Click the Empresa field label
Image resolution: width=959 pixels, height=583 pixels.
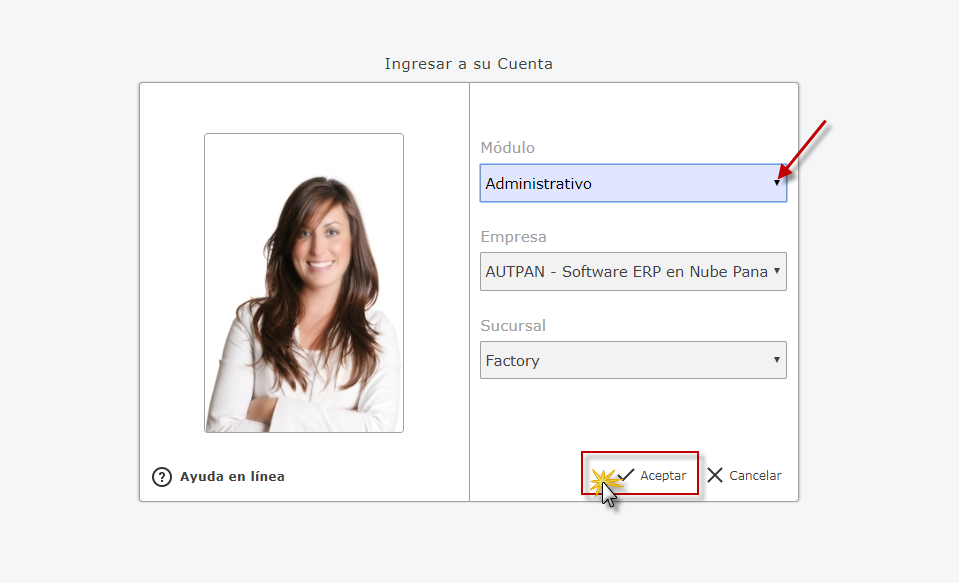pos(513,237)
